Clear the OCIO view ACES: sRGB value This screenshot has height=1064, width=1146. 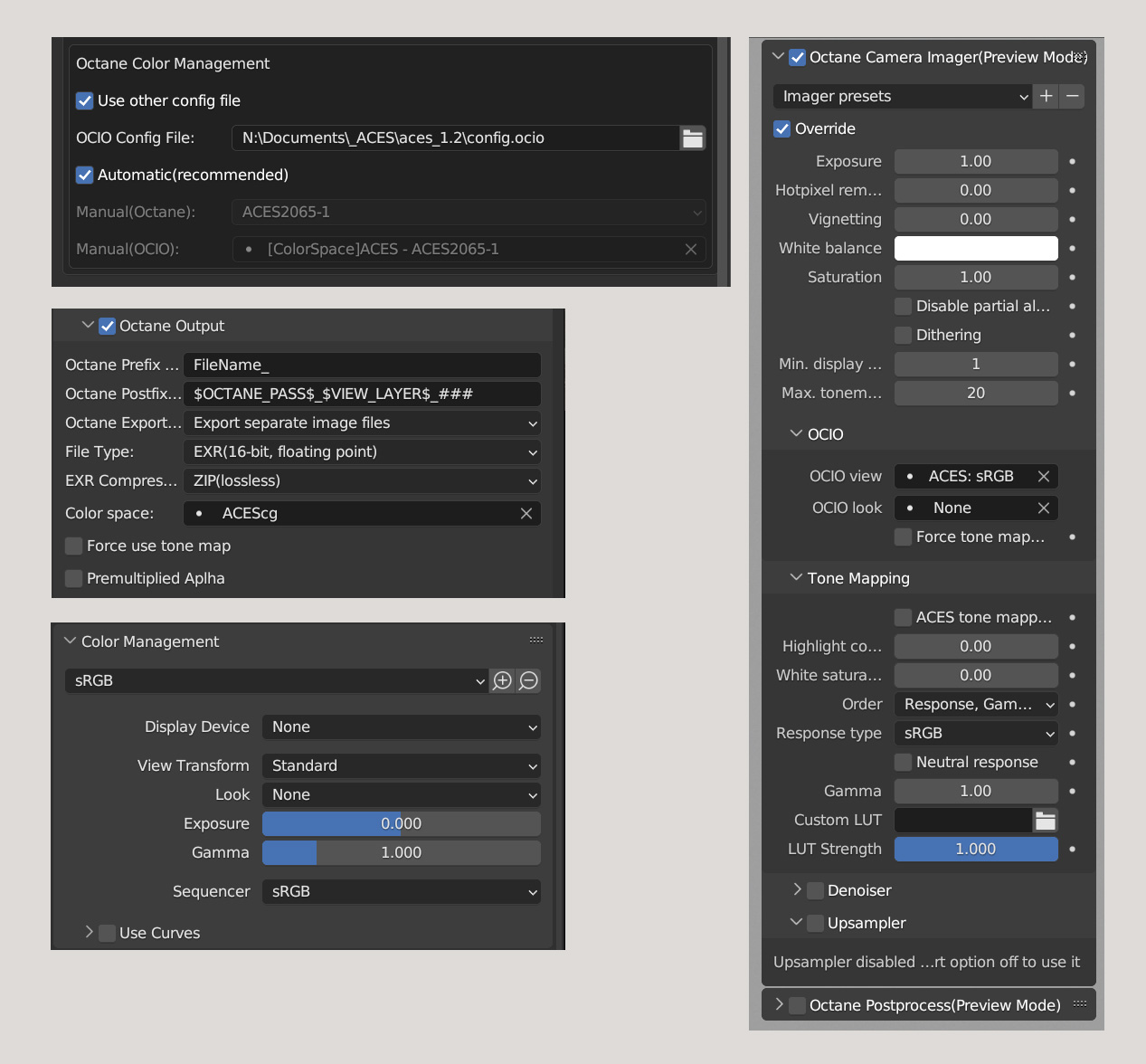click(x=1044, y=477)
